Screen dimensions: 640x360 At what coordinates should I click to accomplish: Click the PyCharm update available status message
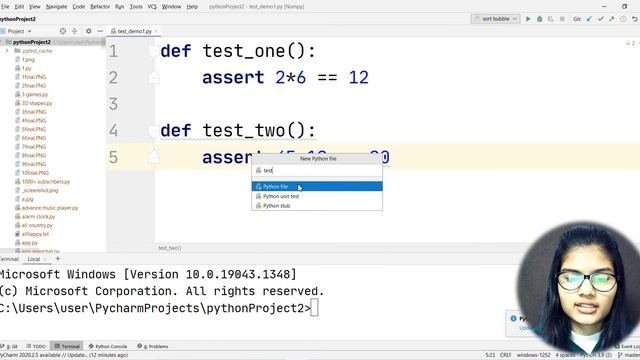[64, 355]
